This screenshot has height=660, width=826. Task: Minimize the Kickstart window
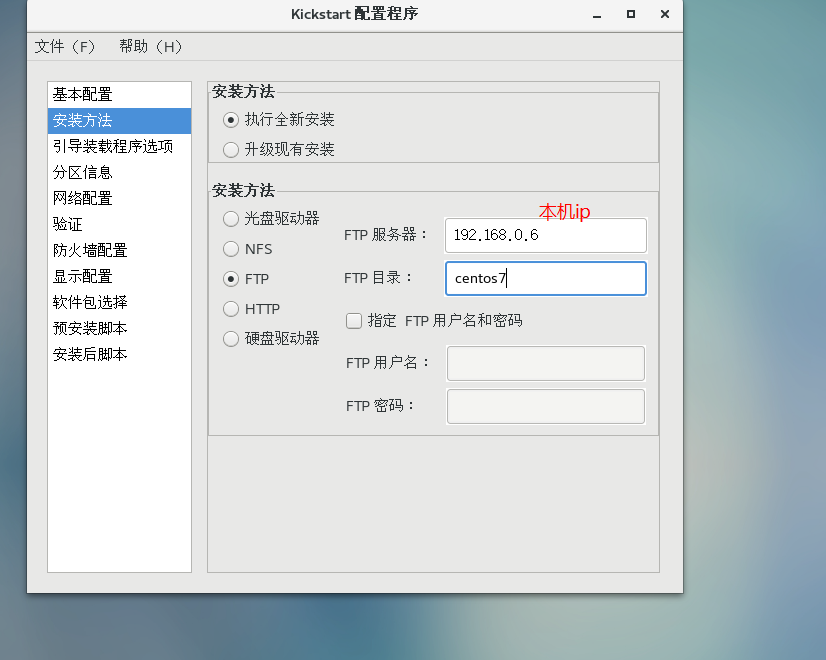pos(597,15)
